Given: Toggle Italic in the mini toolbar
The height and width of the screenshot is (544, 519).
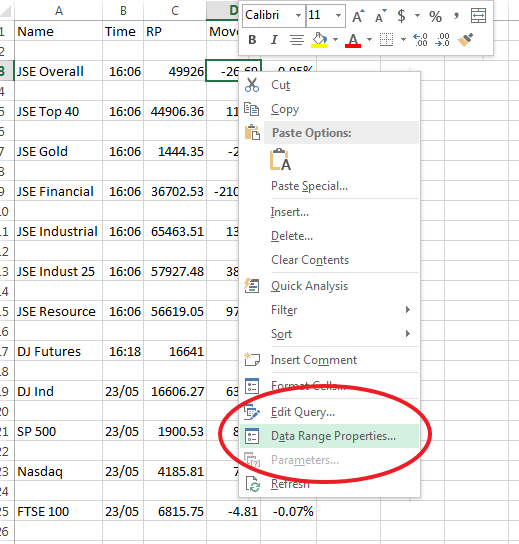Looking at the screenshot, I should coord(274,40).
